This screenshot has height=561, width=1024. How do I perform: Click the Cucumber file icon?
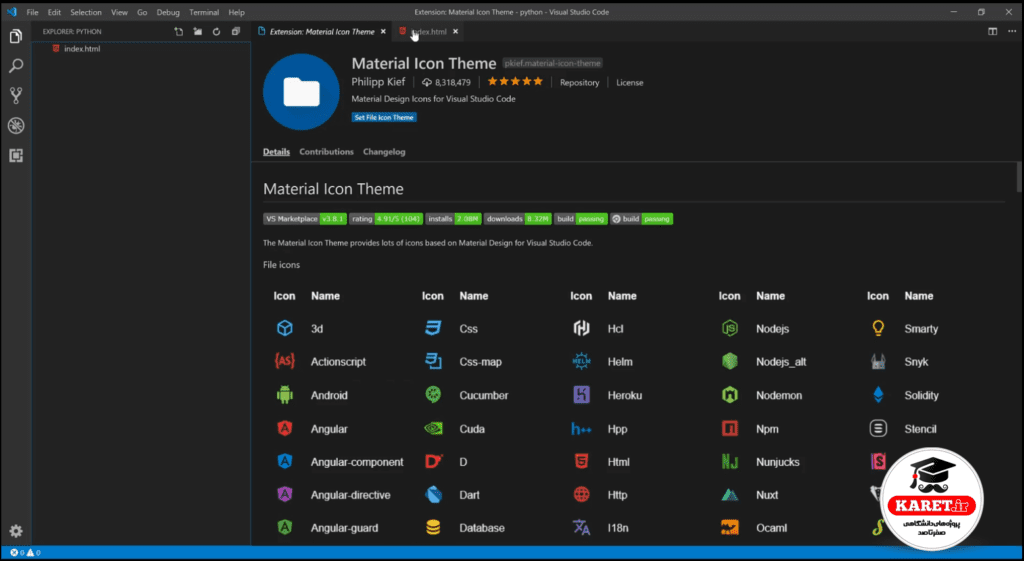pos(433,394)
